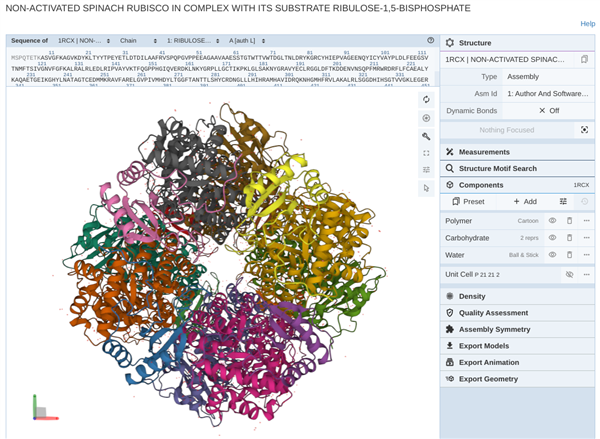This screenshot has height=439, width=600.
Task: Toggle Polymer visibility eye
Action: [x=552, y=221]
